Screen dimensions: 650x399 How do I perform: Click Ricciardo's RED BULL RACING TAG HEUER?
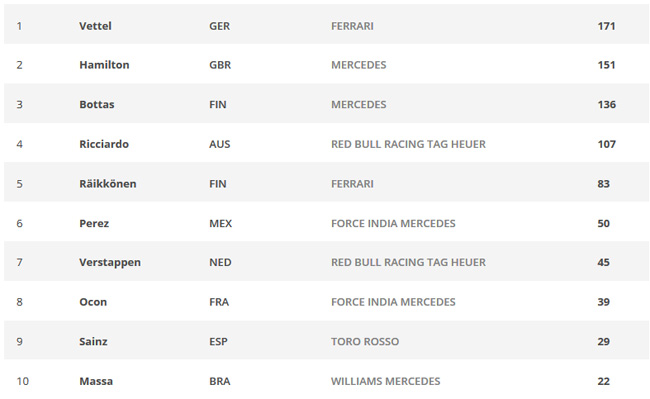(408, 144)
